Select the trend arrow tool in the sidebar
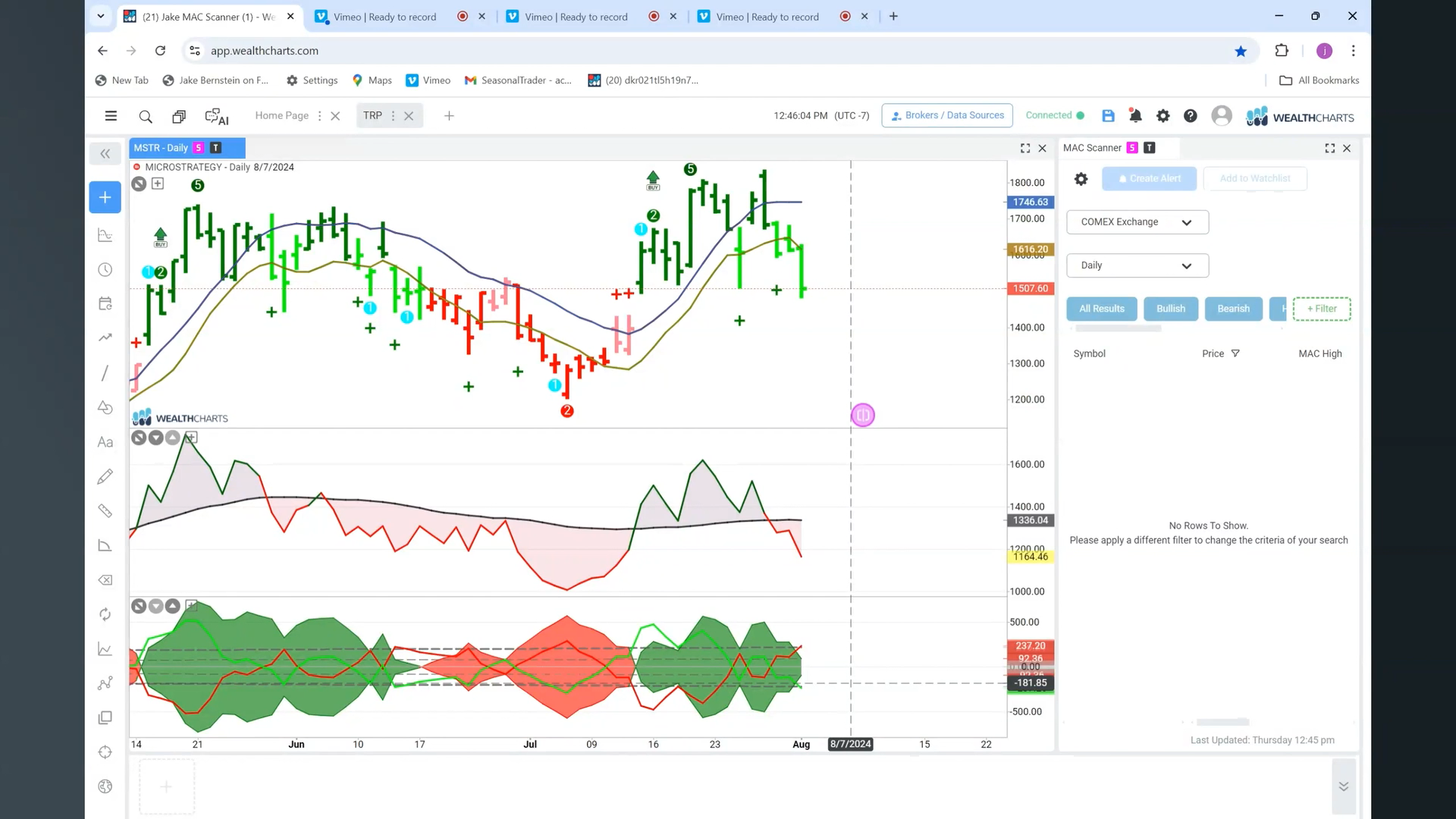Screen dimensions: 1456x819 (x=105, y=337)
